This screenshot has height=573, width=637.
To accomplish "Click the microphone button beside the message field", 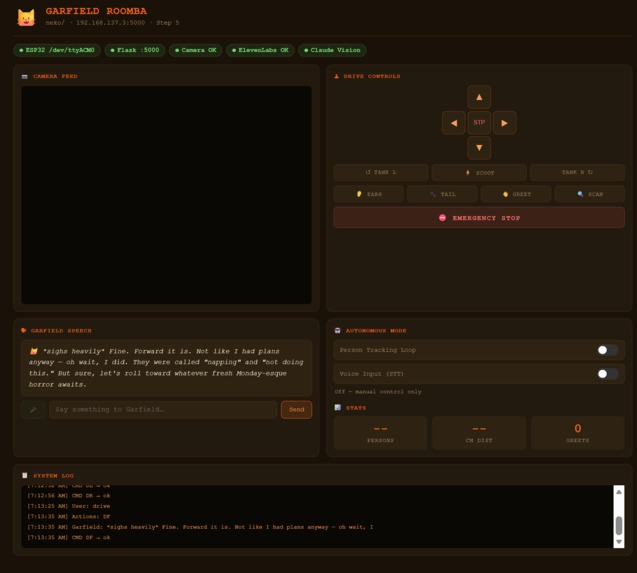I will point(33,410).
